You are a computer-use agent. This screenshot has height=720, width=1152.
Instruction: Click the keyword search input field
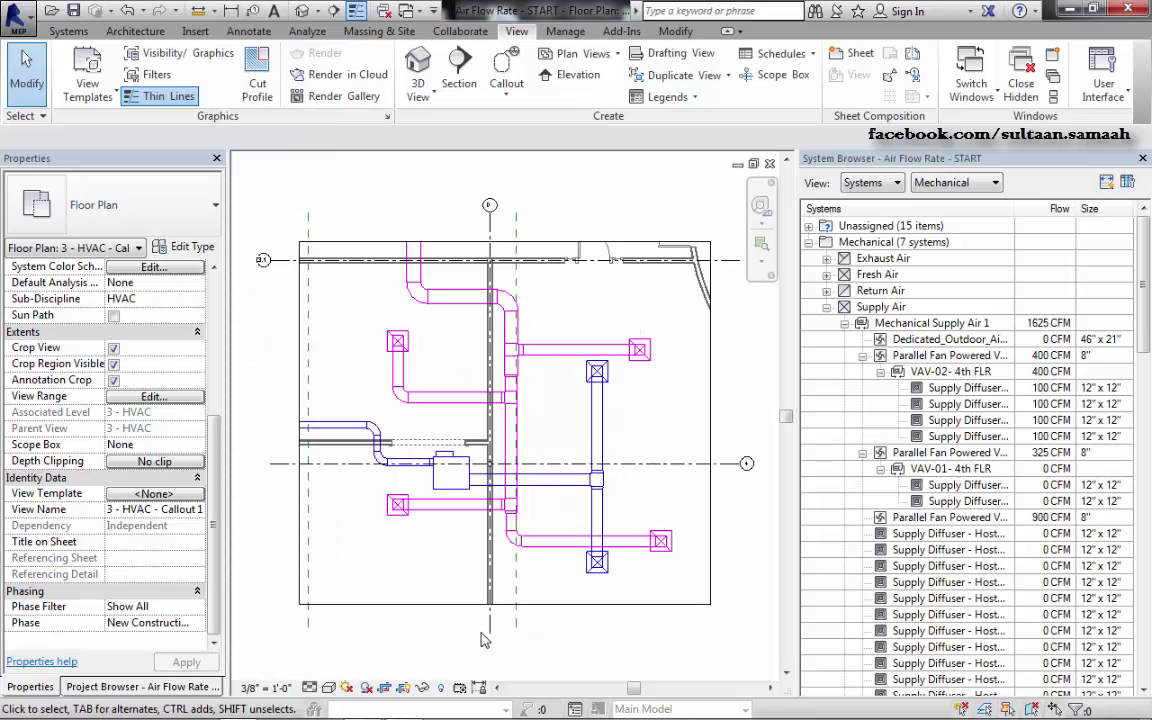[x=723, y=11]
